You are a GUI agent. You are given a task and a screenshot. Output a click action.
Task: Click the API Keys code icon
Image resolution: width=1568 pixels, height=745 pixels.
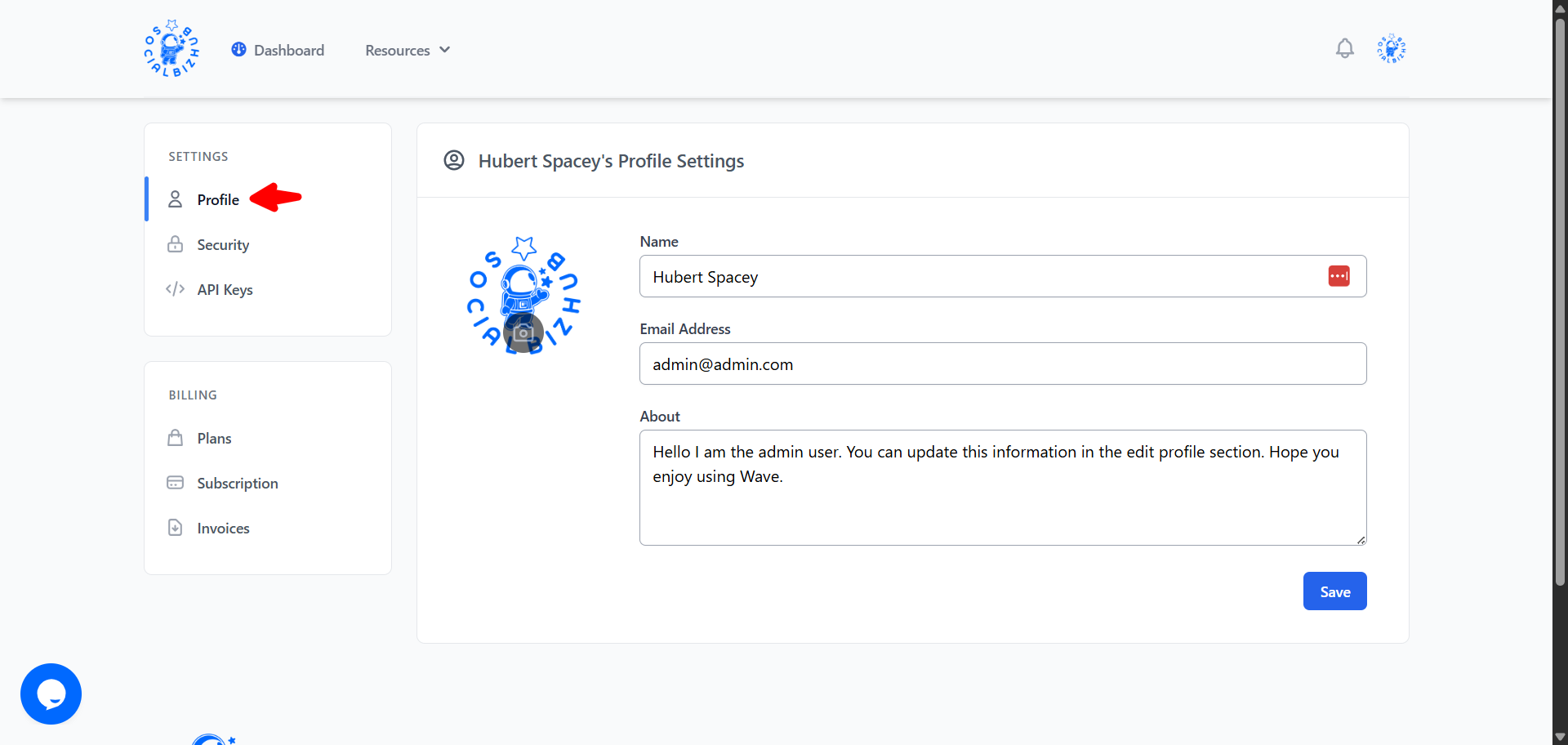pyautogui.click(x=175, y=289)
